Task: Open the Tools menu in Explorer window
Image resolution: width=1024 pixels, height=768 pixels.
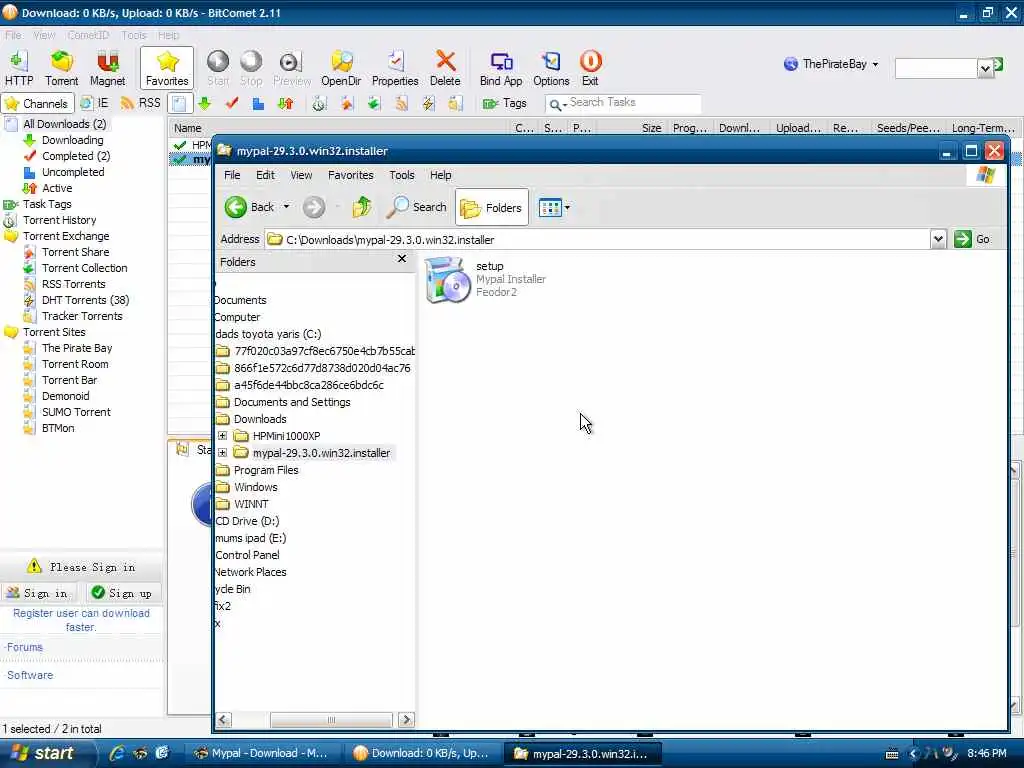Action: 402,175
